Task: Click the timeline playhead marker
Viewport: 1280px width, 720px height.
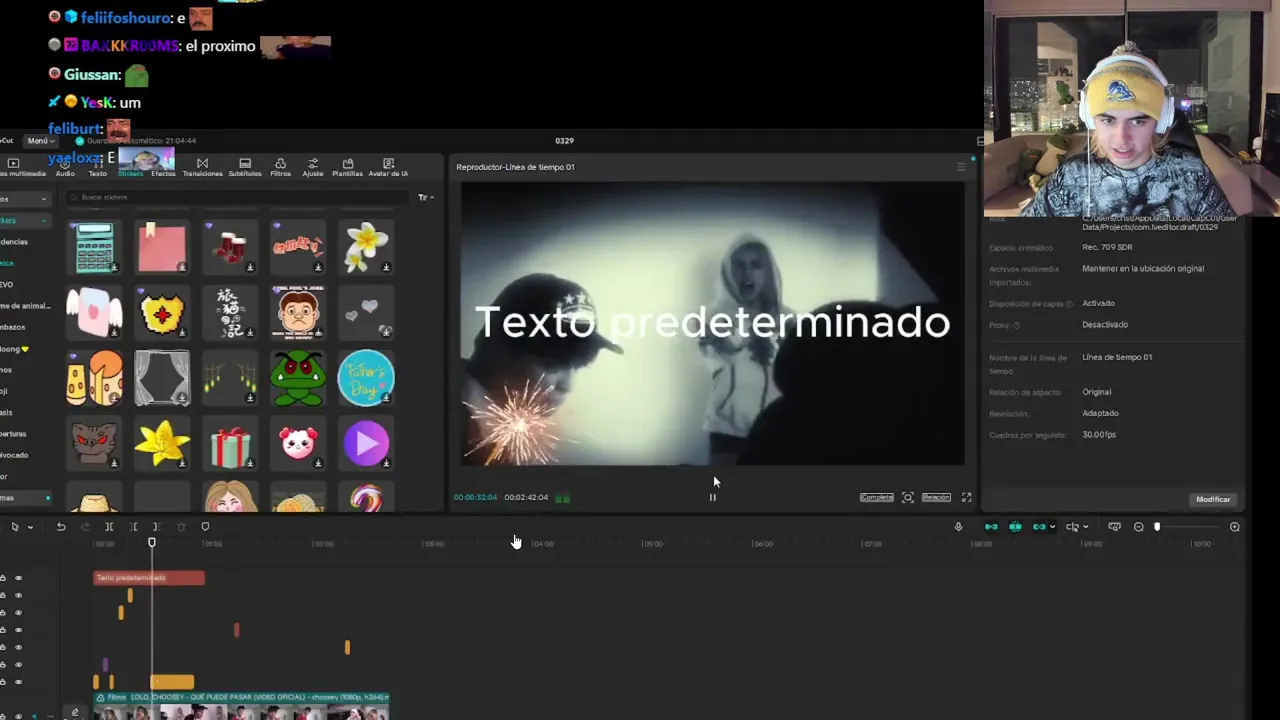Action: [152, 543]
